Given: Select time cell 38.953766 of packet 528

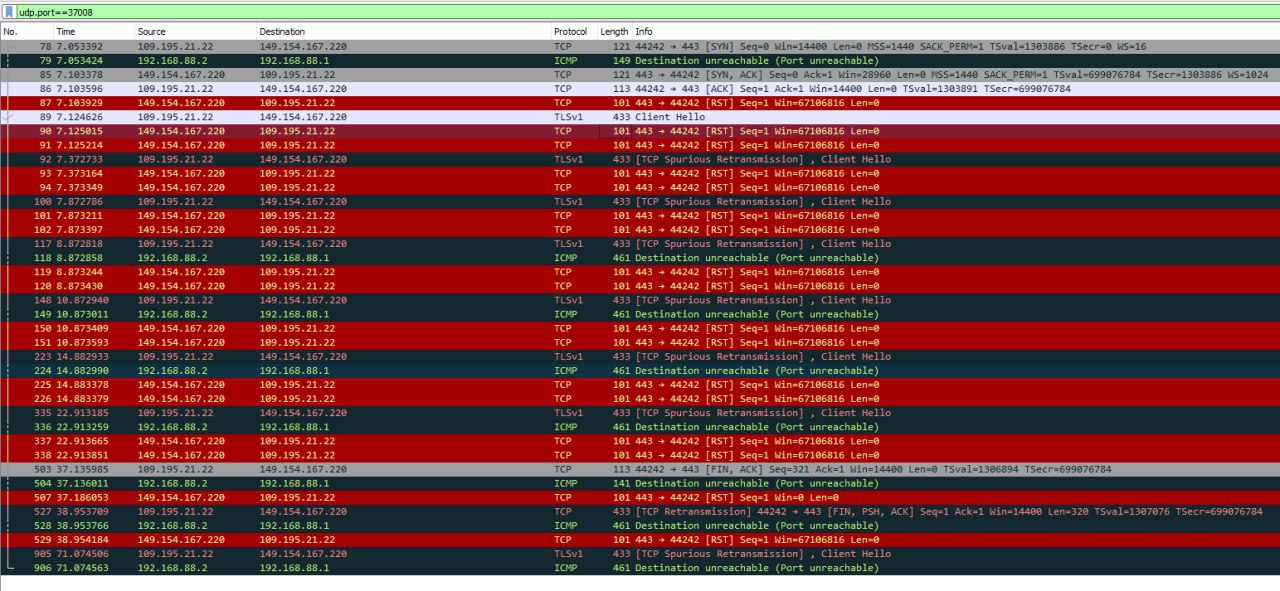Looking at the screenshot, I should (x=82, y=525).
